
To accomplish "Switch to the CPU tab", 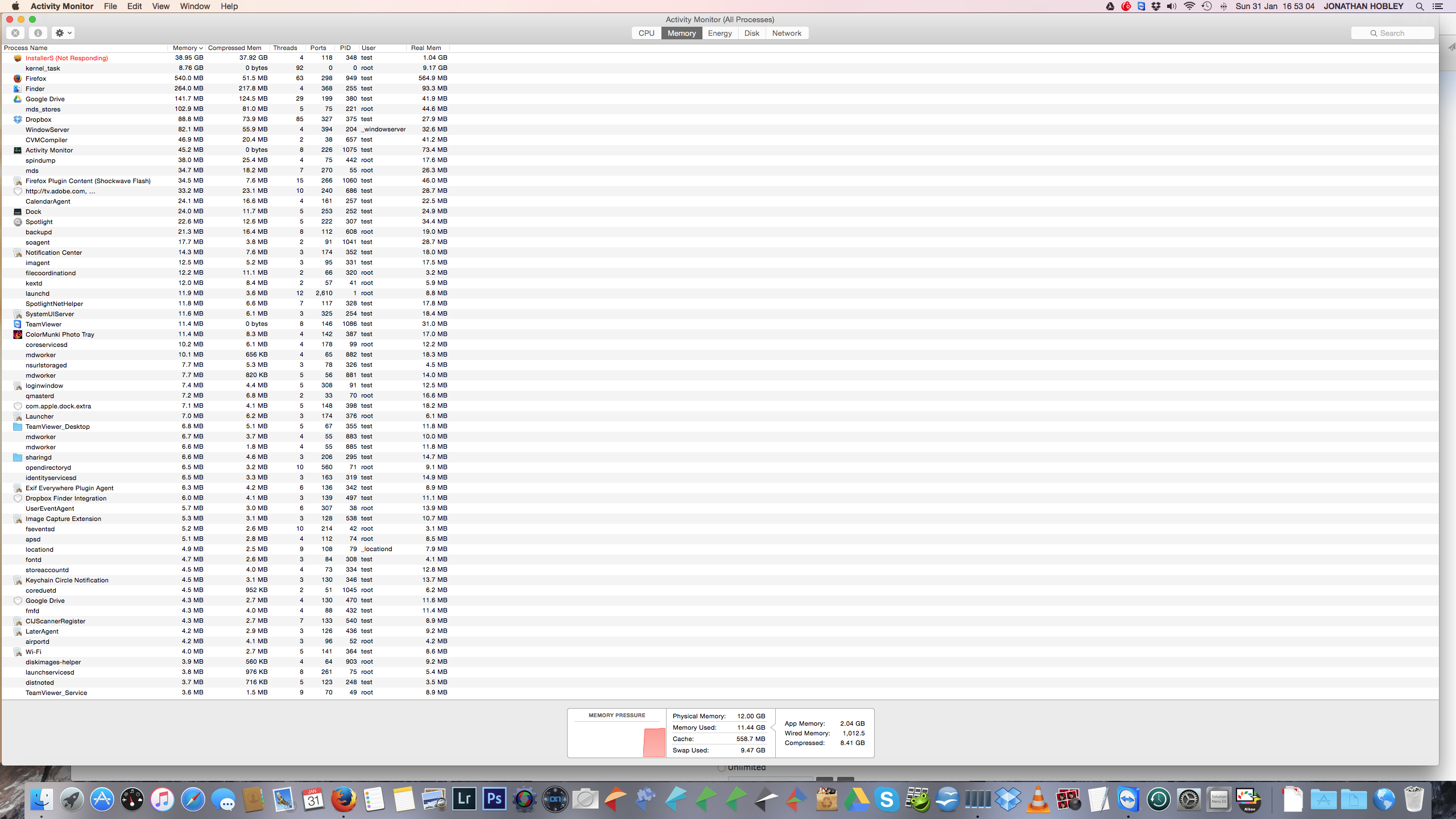I will point(646,33).
